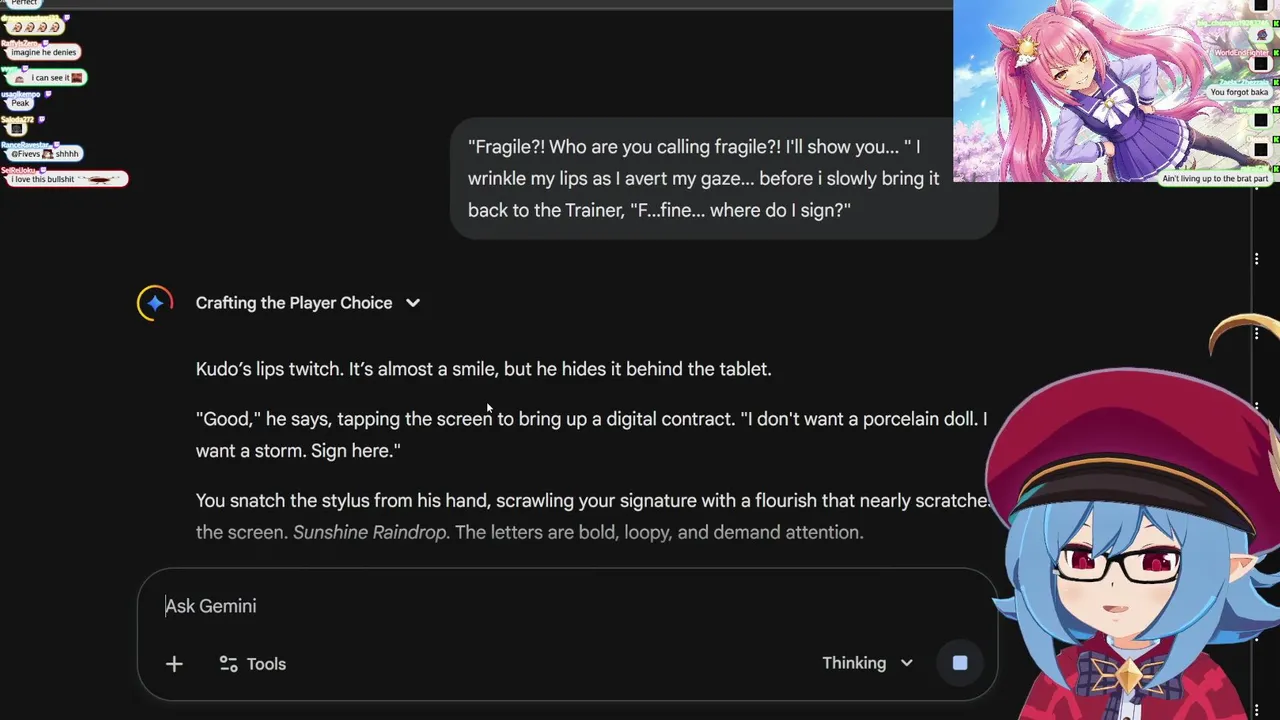Select the 'i love this bullshit' chat bubble
The width and height of the screenshot is (1280, 720).
(x=67, y=179)
